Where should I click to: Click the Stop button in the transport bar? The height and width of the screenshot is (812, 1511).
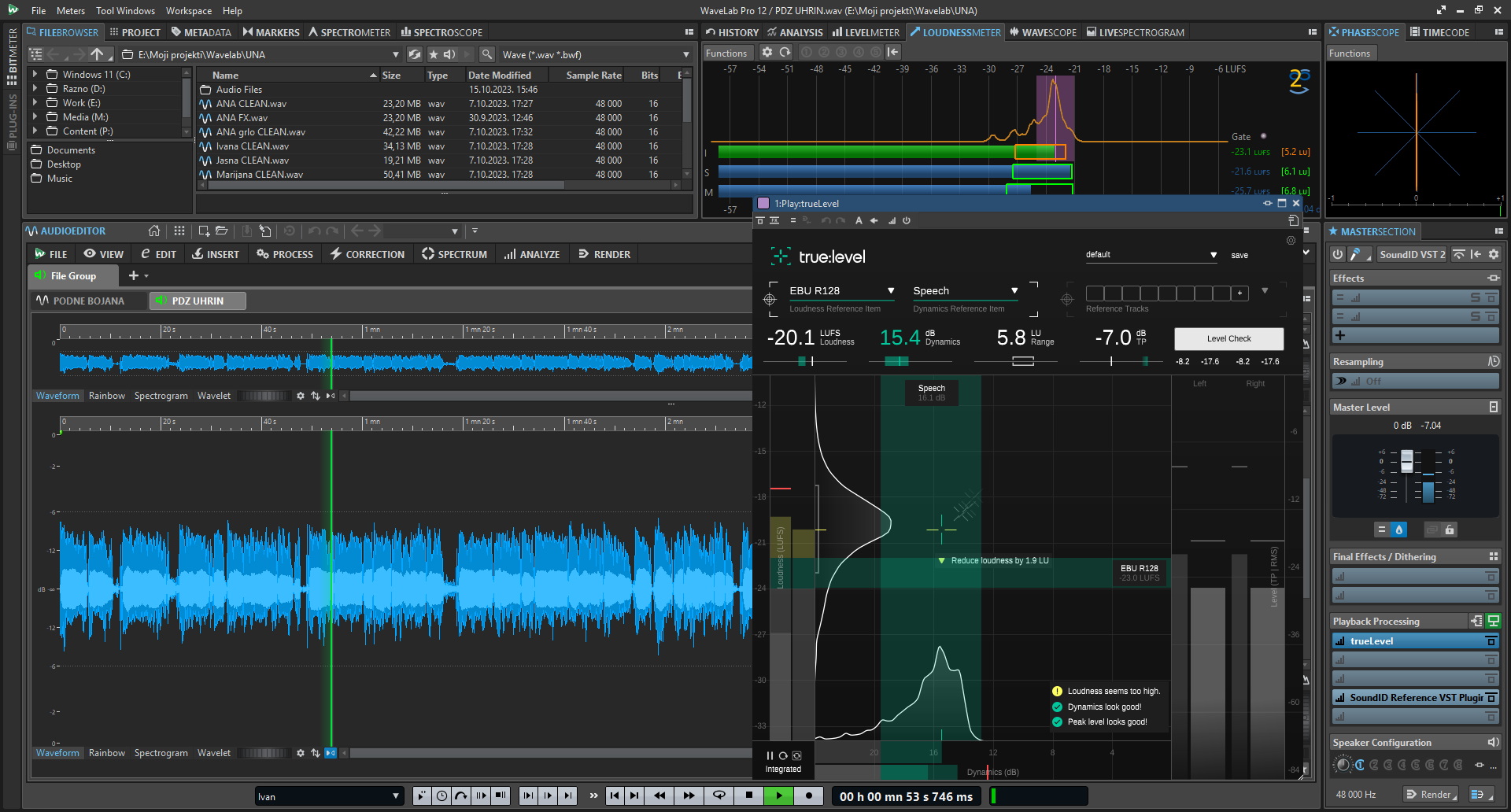click(x=749, y=795)
